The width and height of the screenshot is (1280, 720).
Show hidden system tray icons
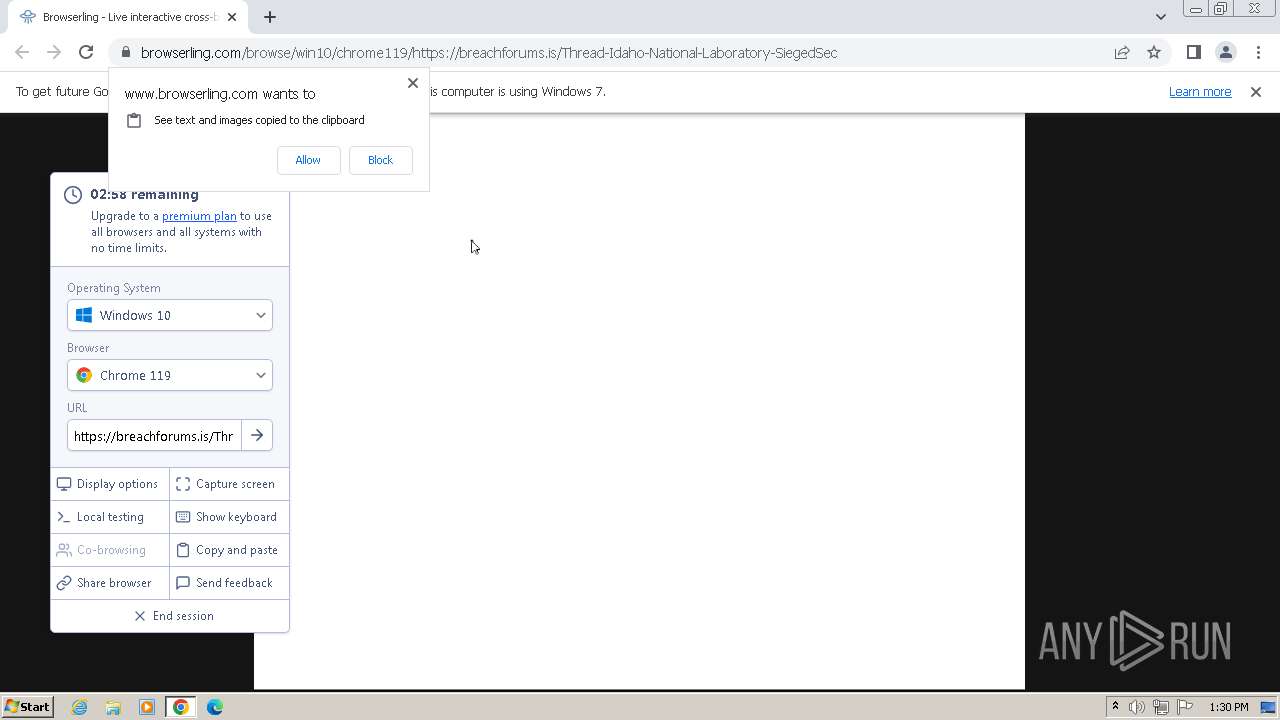click(1115, 707)
